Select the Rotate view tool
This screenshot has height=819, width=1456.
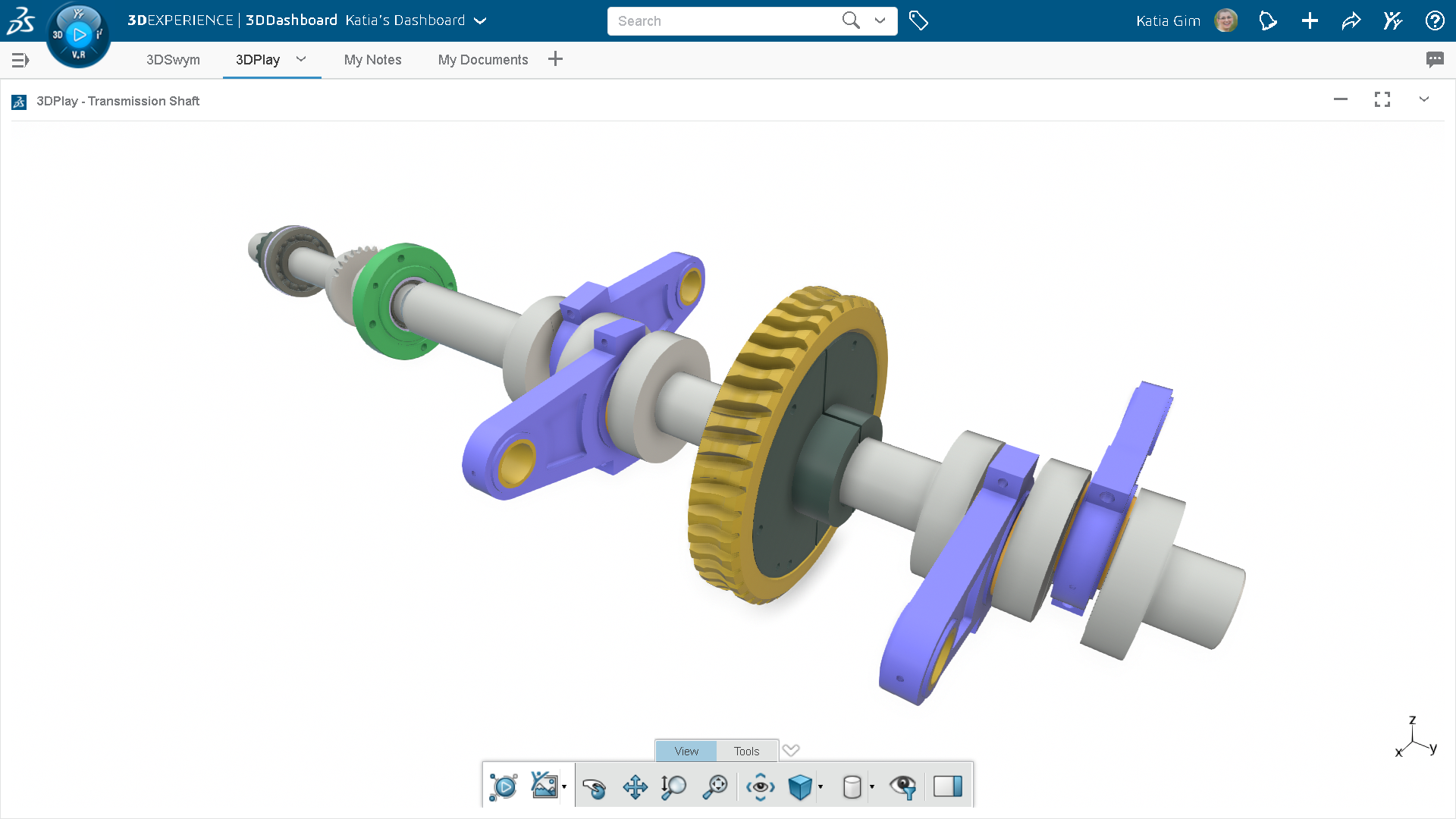click(x=595, y=787)
